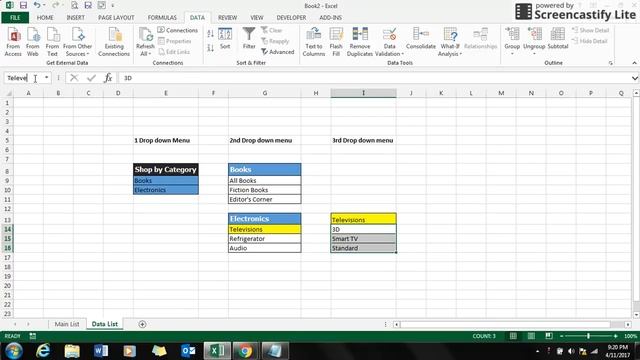Switch to the VIEW tab
Viewport: 640px width, 360px height.
tap(257, 18)
